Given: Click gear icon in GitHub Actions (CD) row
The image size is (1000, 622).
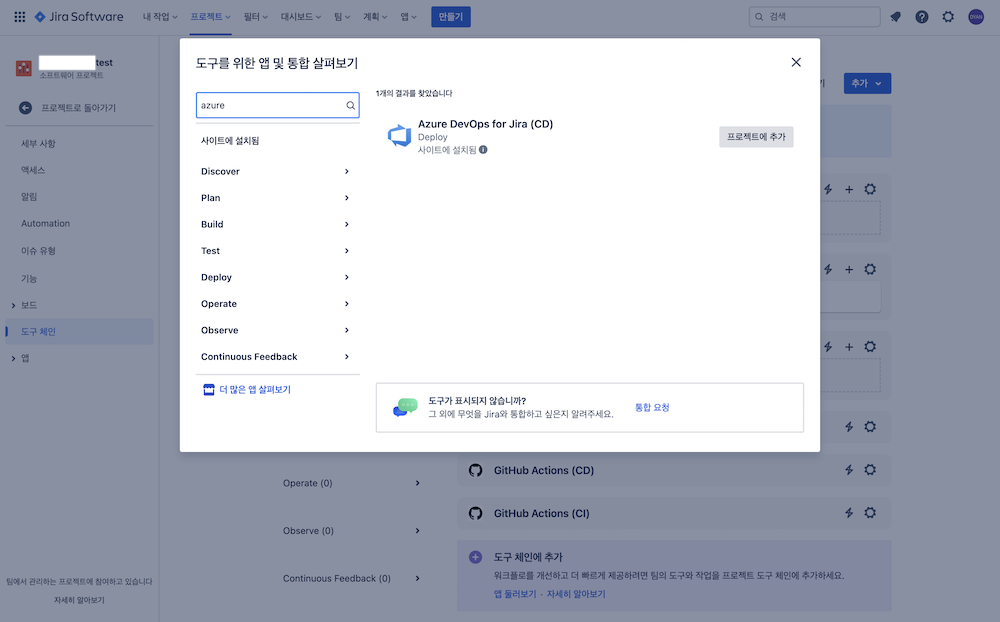Looking at the screenshot, I should pos(870,470).
